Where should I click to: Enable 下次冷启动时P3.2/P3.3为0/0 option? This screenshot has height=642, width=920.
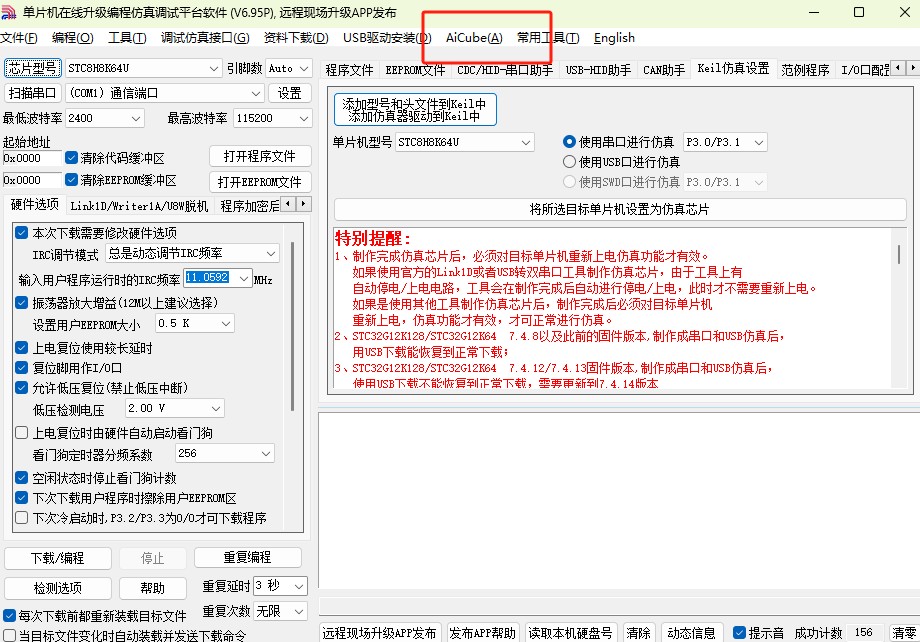[x=22, y=518]
